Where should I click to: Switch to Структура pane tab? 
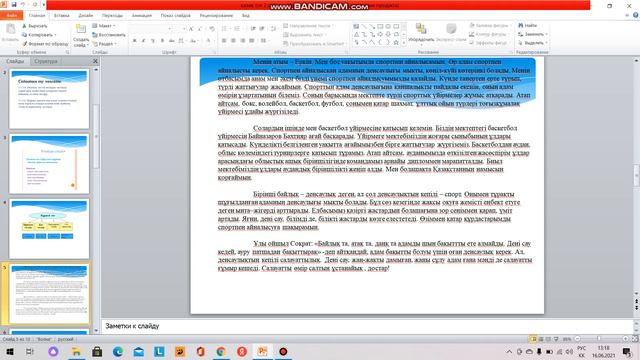46,61
